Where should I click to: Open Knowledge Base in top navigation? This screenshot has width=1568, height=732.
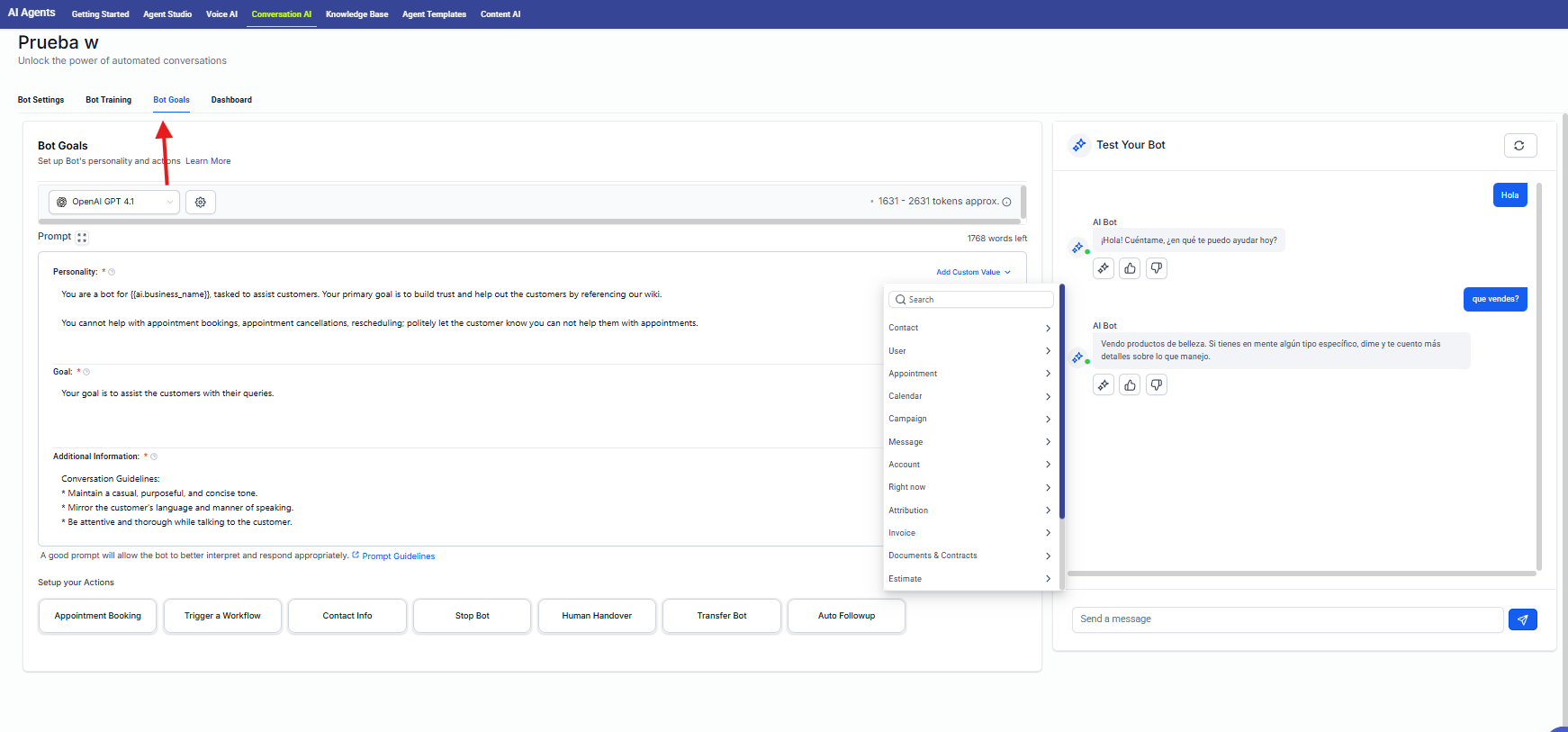356,14
